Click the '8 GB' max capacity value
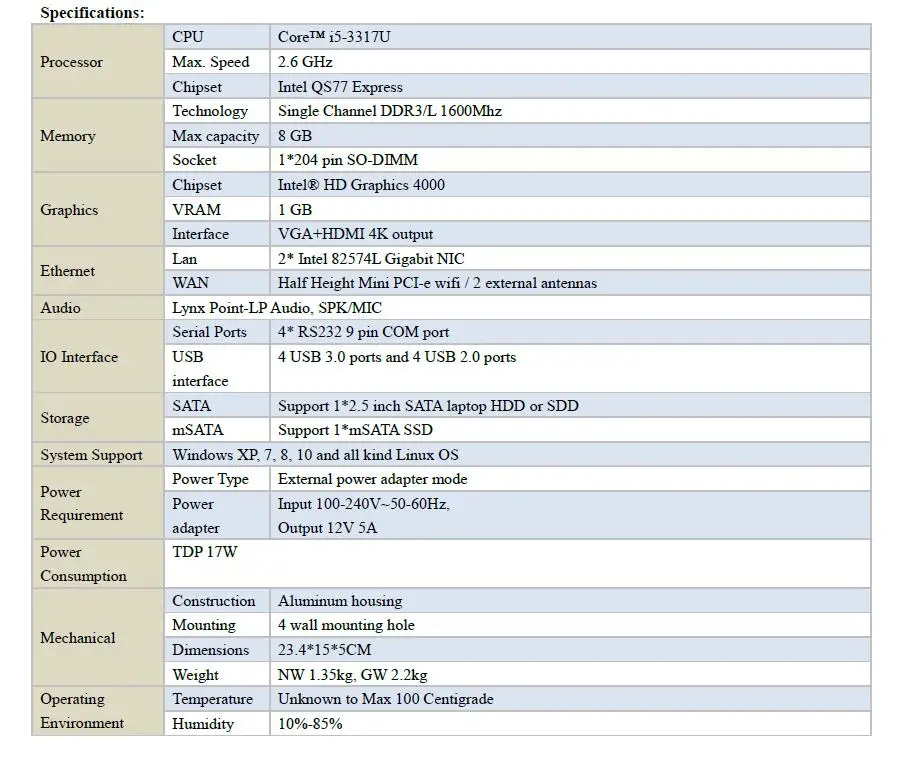Viewport: 904px width, 762px height. click(x=295, y=136)
